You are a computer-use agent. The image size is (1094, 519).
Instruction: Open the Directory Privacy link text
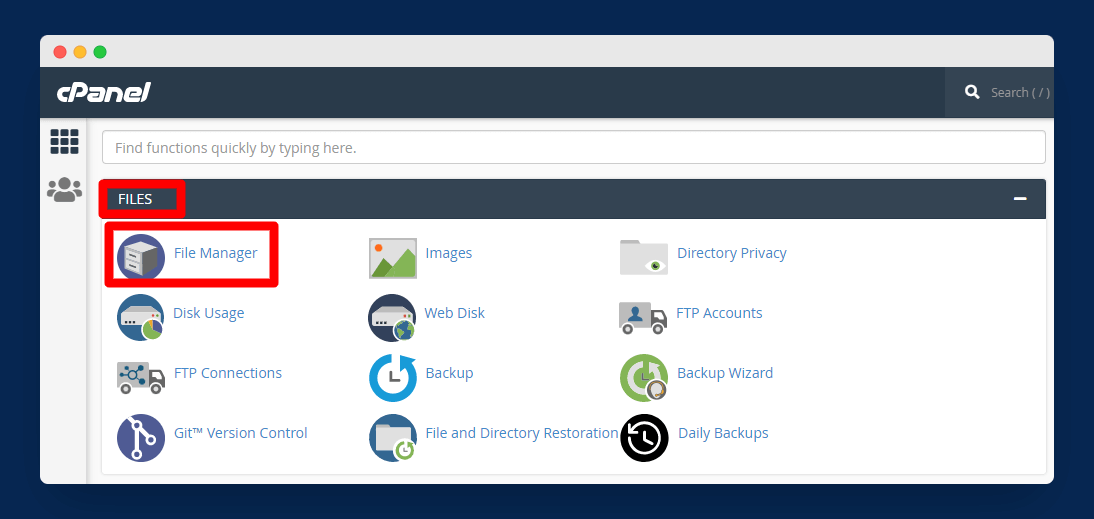(731, 253)
